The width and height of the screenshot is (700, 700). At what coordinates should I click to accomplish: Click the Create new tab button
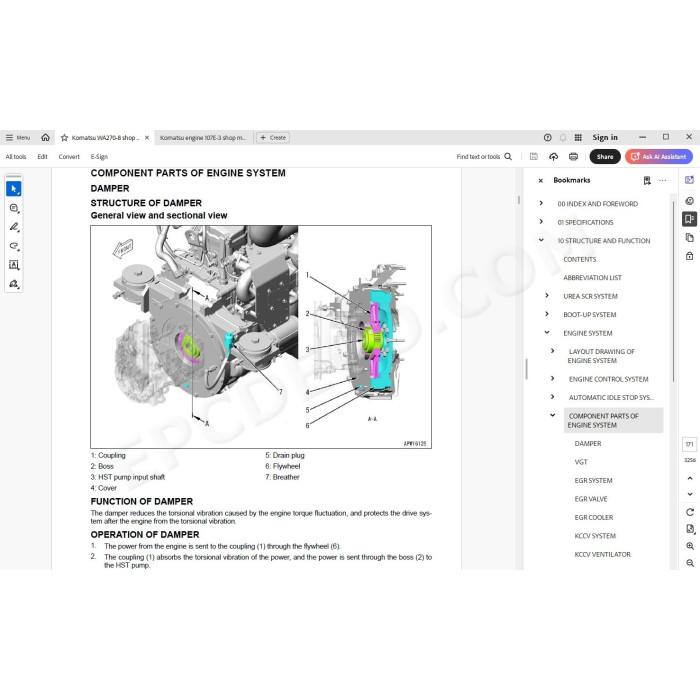coord(273,138)
